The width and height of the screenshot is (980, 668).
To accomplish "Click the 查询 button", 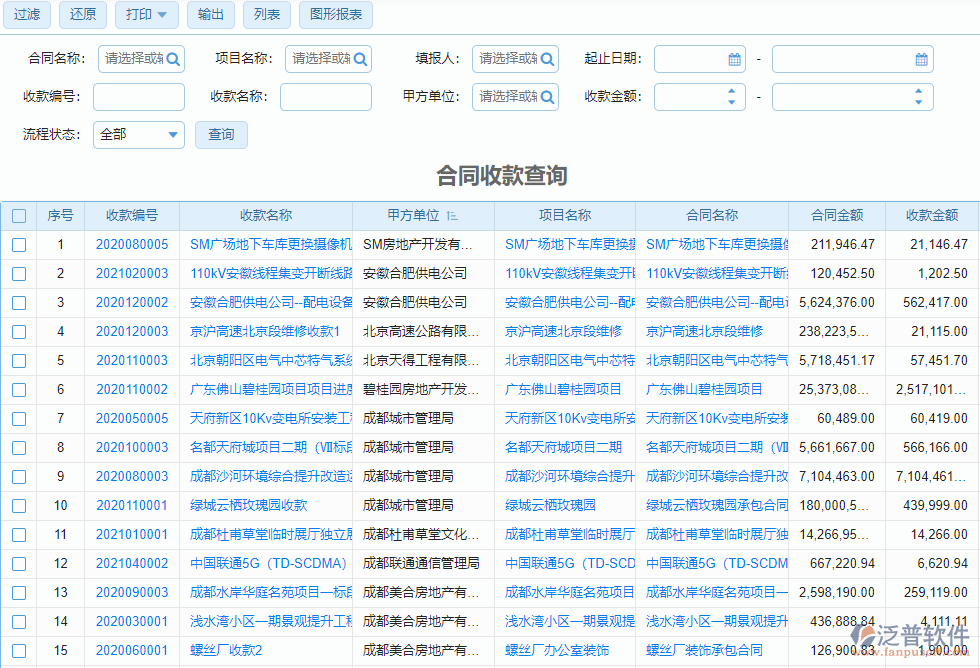I will click(221, 134).
